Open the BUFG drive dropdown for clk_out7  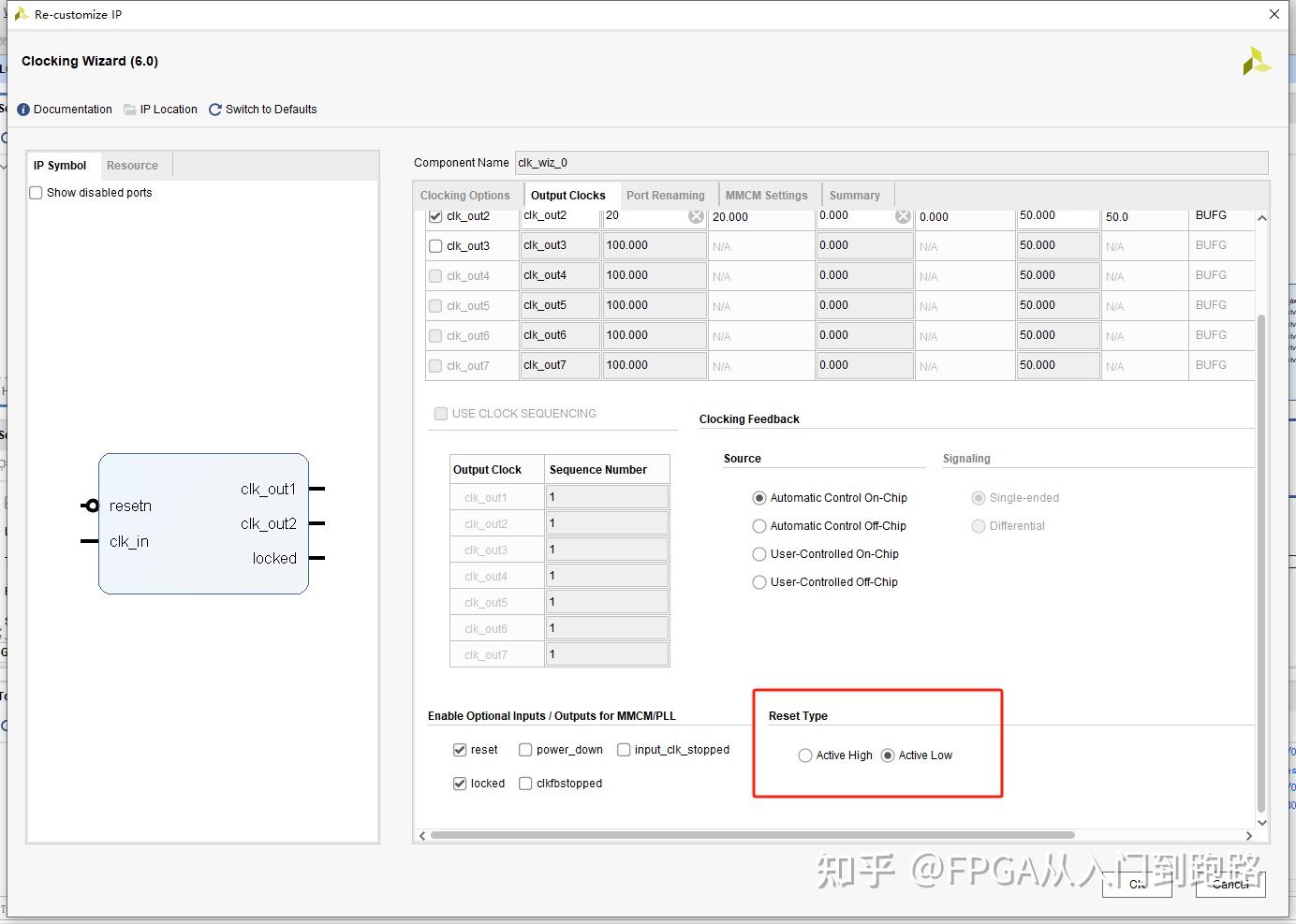(x=1222, y=365)
